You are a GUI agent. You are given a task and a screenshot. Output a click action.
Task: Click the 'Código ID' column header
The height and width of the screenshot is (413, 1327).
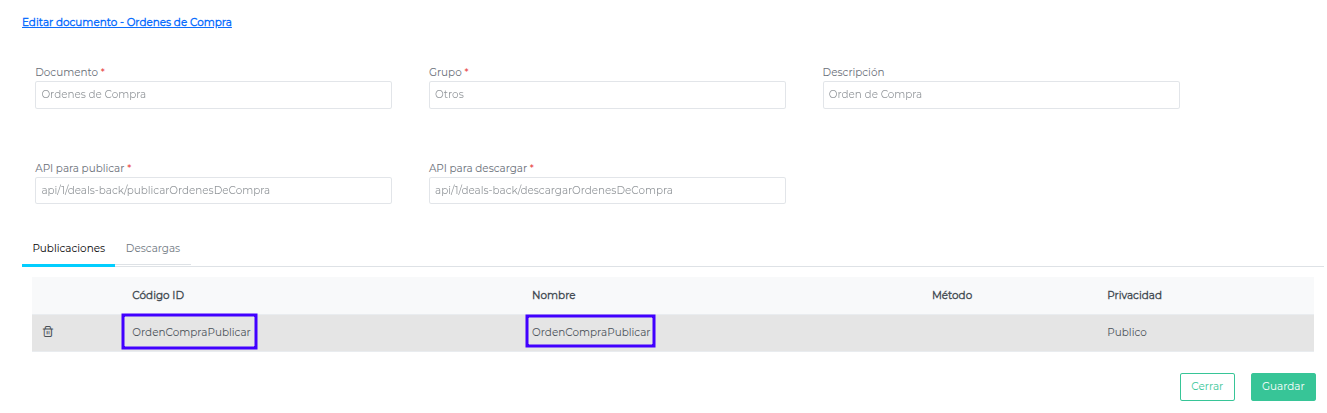pos(158,295)
